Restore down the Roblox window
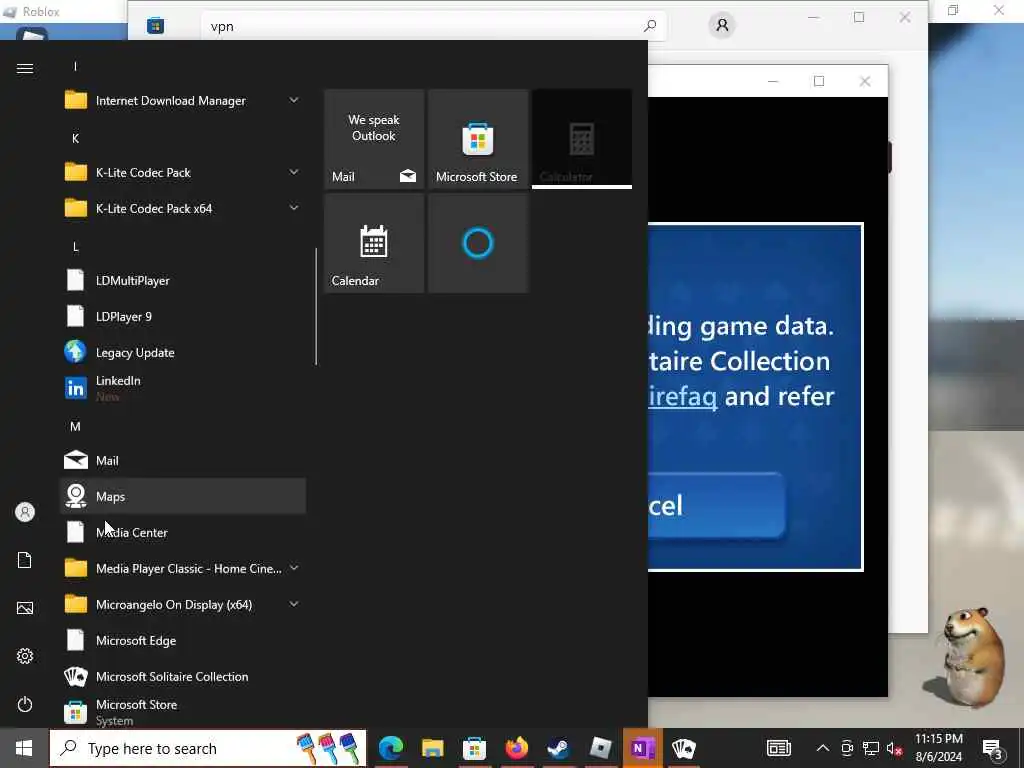This screenshot has width=1024, height=768. click(x=953, y=10)
